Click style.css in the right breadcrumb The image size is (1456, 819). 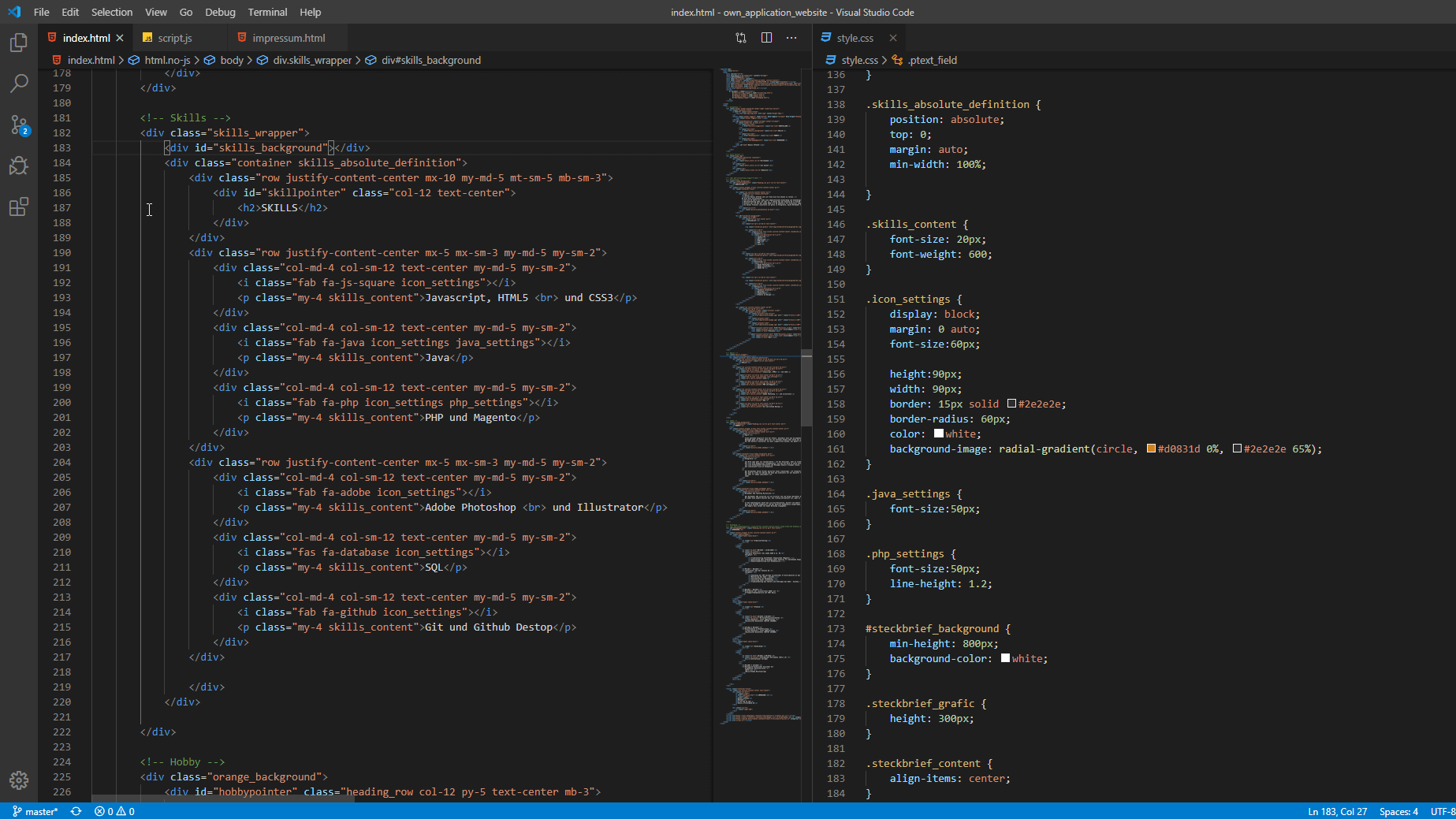[x=859, y=60]
